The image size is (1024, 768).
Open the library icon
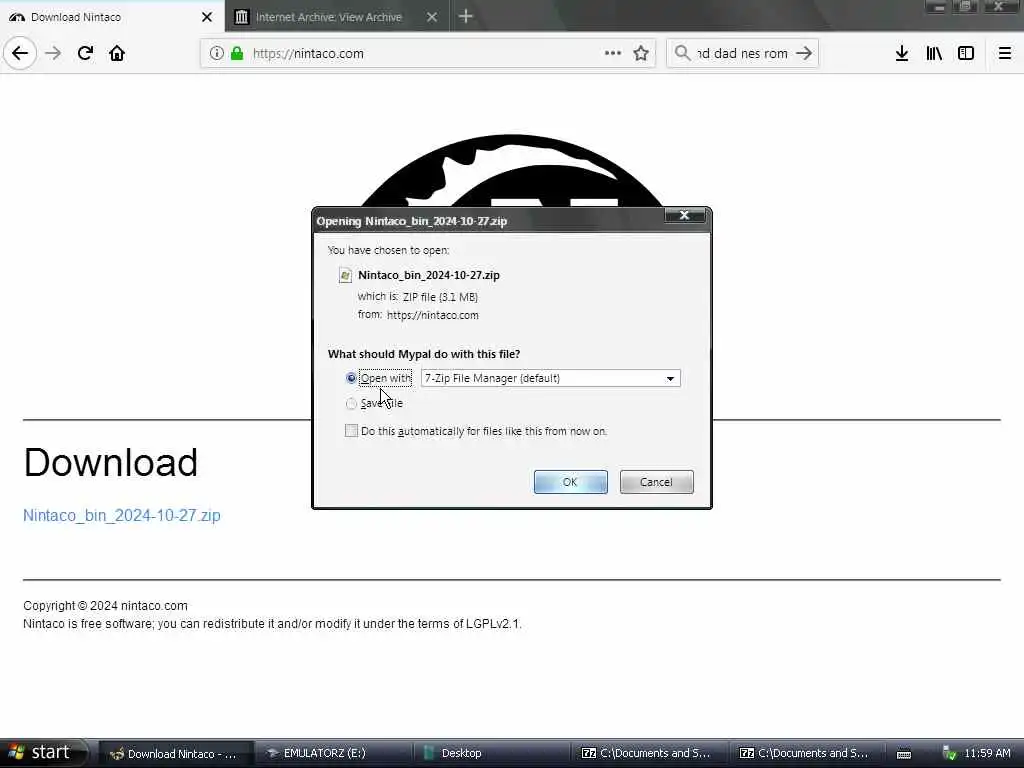934,53
